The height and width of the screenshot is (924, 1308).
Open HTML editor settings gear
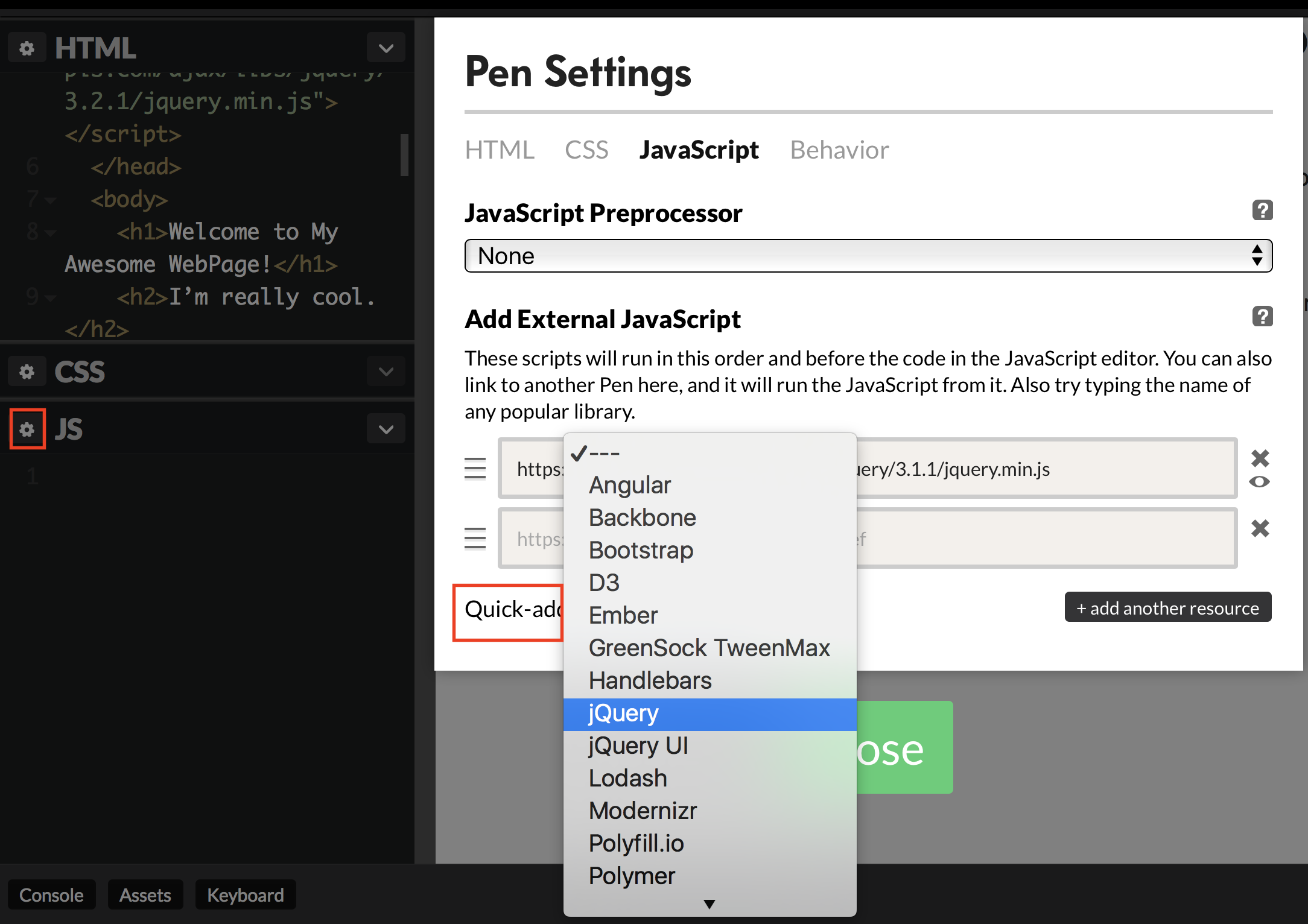point(27,48)
